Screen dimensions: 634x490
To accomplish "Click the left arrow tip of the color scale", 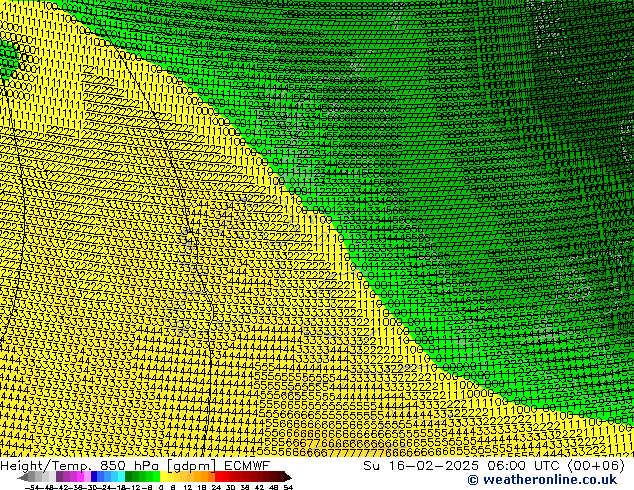I will point(22,477).
